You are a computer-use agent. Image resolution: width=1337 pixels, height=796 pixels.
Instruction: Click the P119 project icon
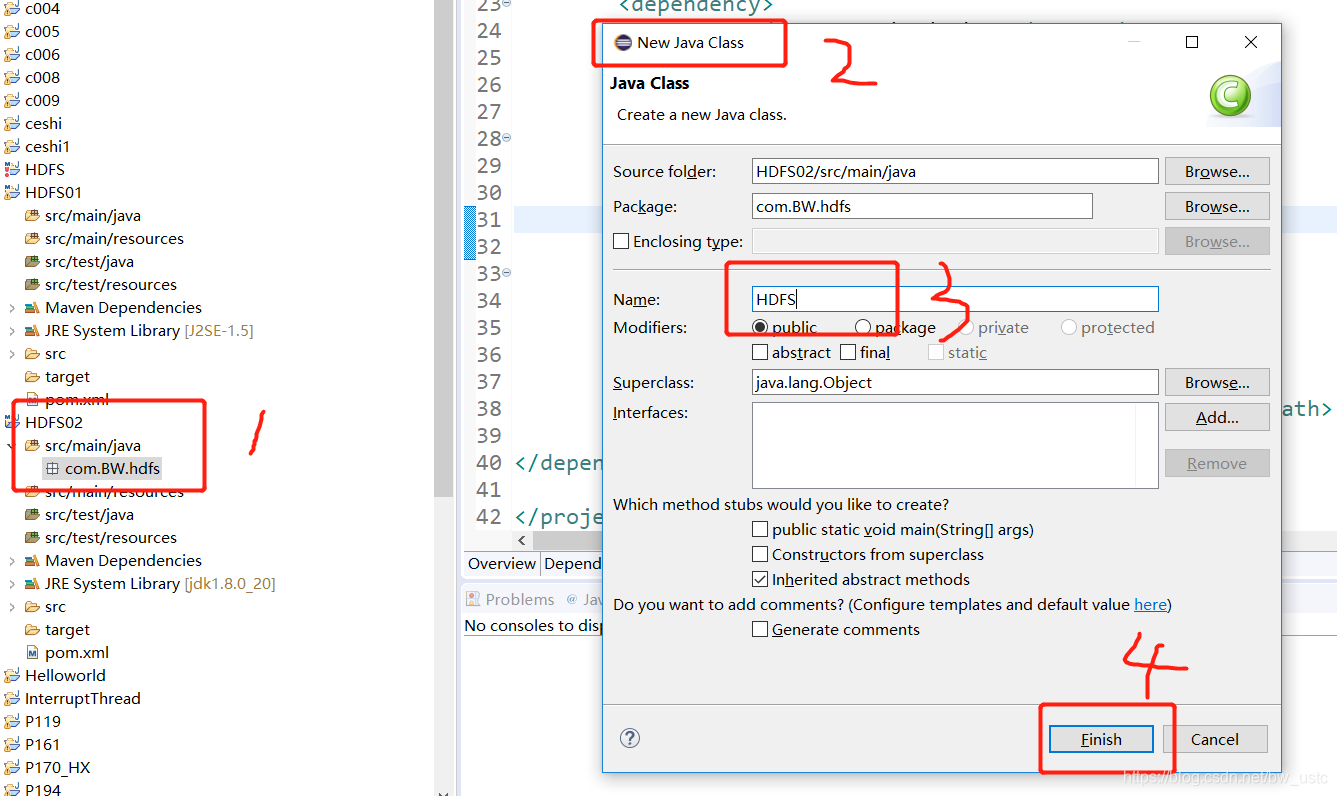12,721
